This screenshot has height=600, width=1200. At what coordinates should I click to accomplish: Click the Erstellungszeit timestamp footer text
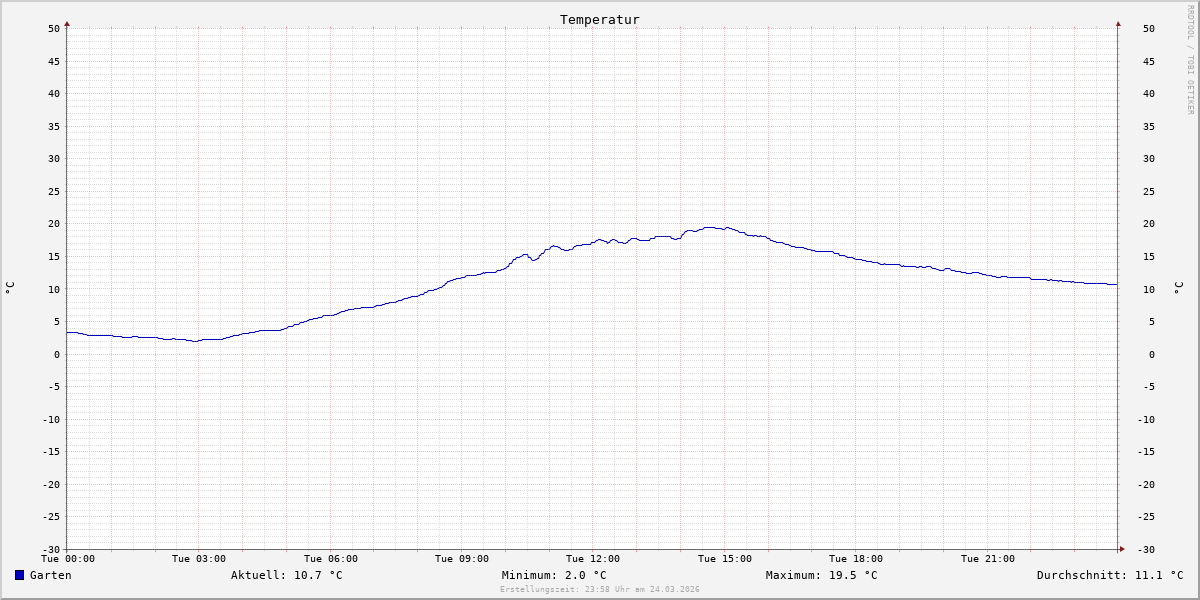tap(599, 589)
